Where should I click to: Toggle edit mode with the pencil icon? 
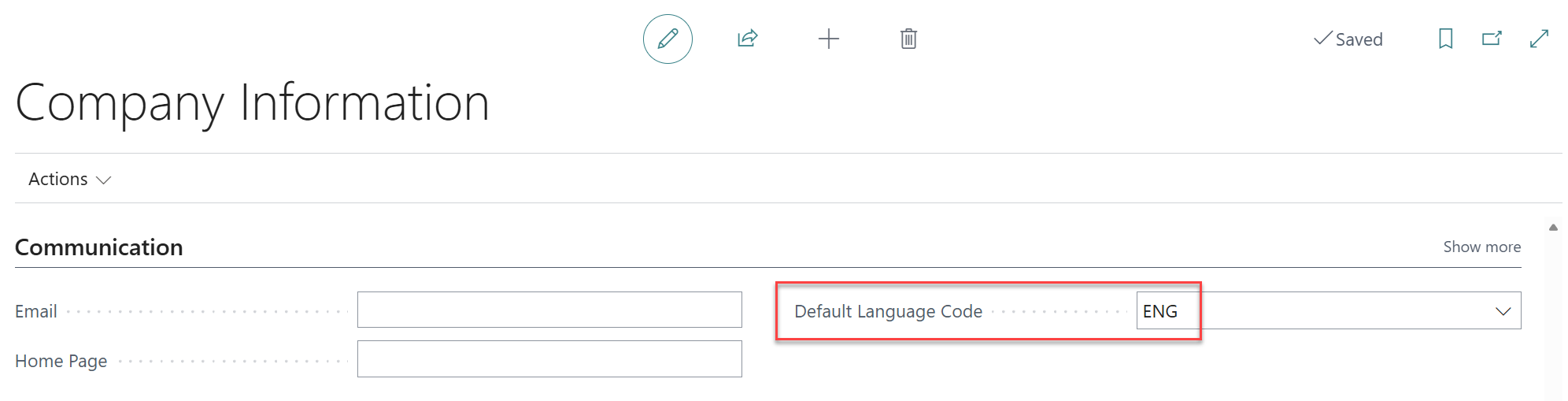668,39
